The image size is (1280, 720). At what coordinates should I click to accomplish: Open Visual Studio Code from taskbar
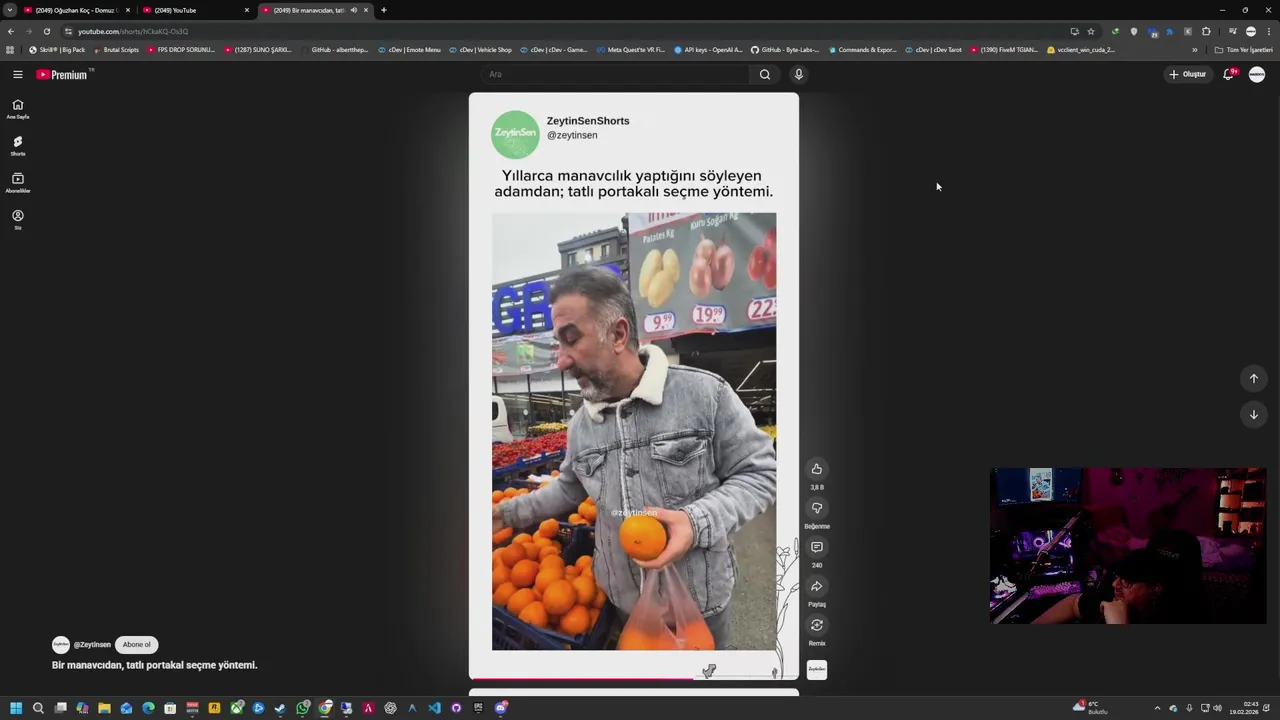point(434,708)
